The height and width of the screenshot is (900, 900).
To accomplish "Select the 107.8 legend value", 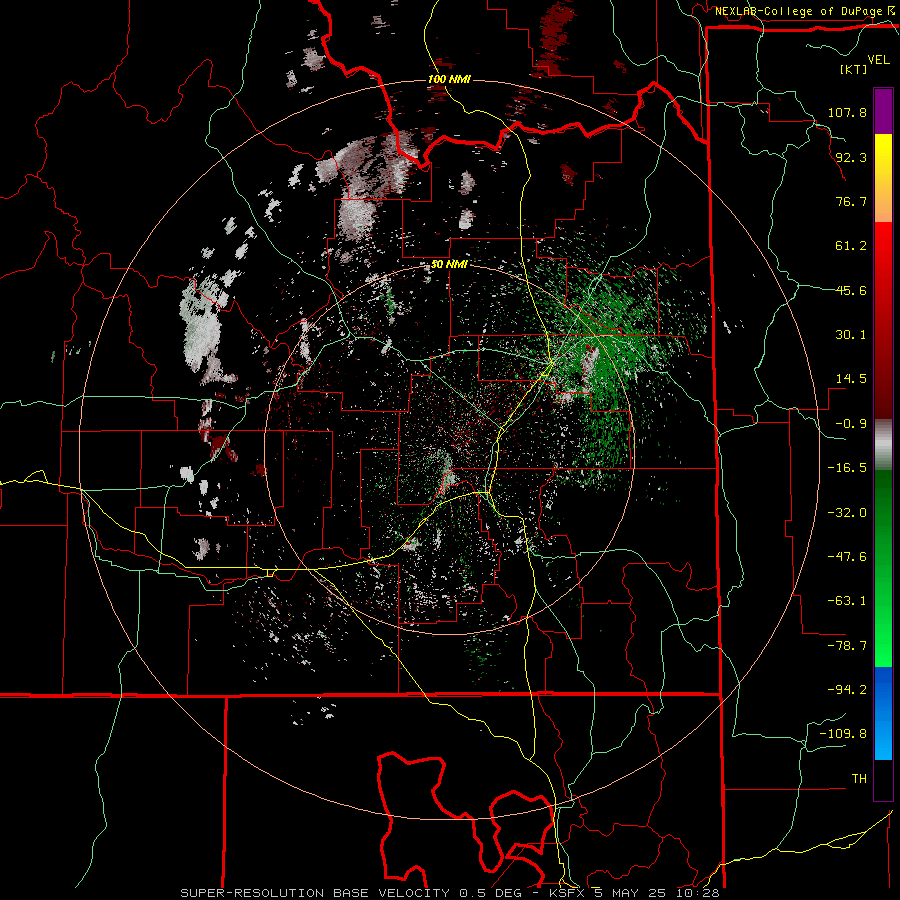I will (x=847, y=112).
